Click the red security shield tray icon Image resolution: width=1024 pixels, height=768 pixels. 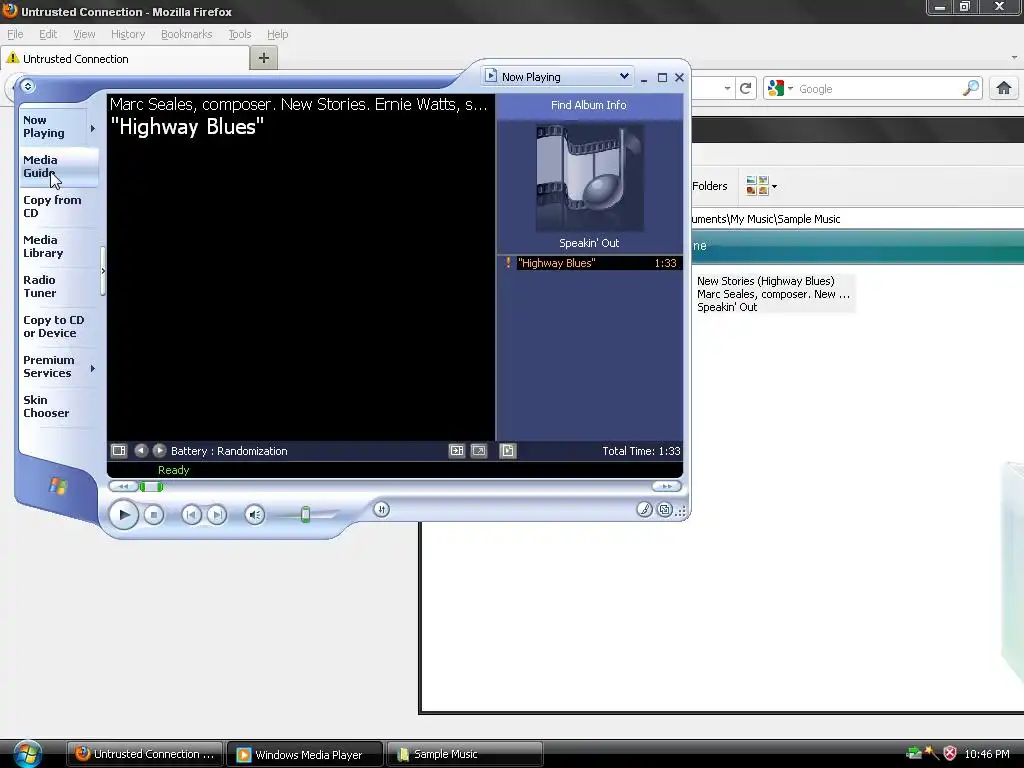950,754
